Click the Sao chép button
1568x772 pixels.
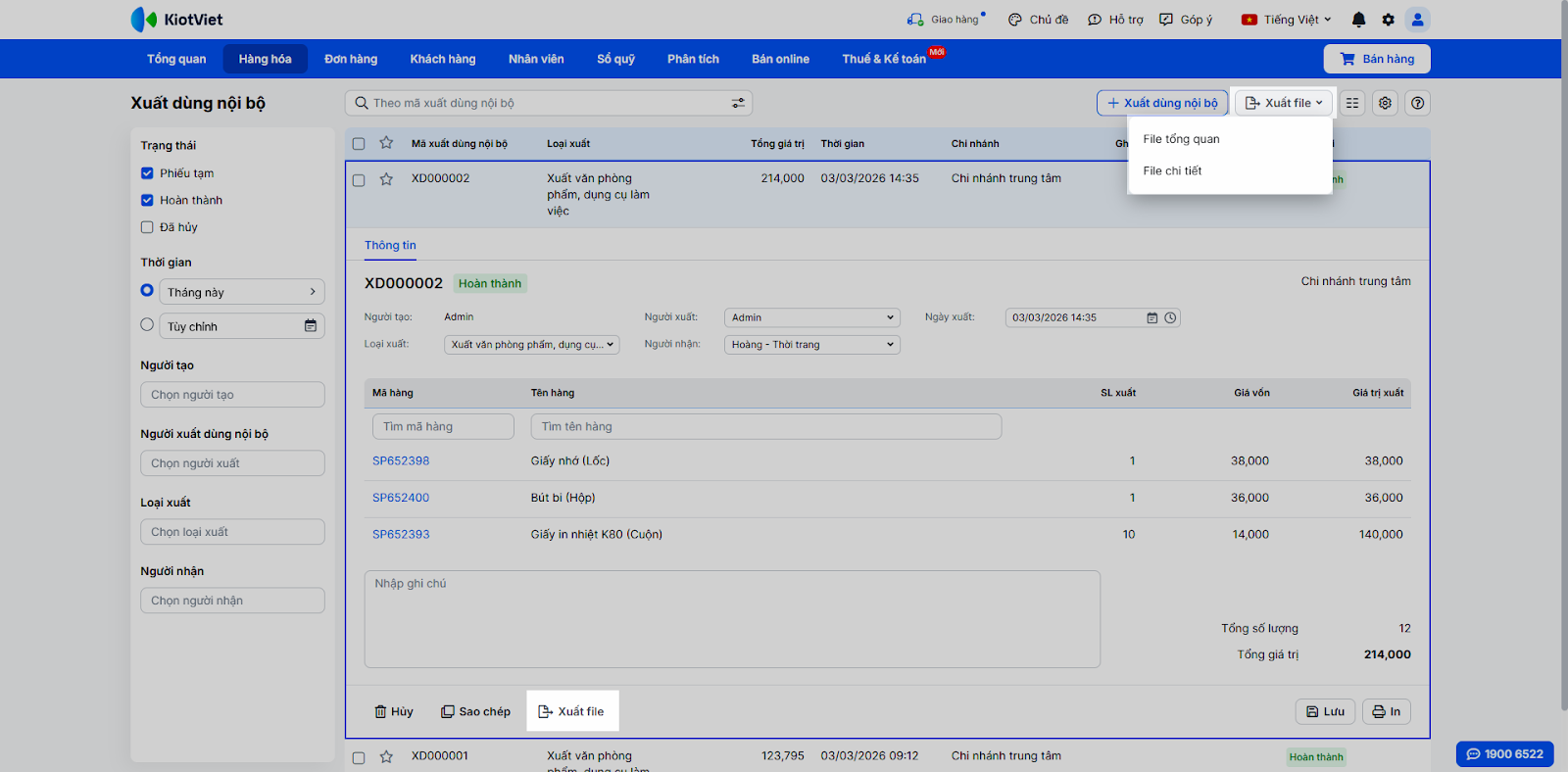click(475, 711)
